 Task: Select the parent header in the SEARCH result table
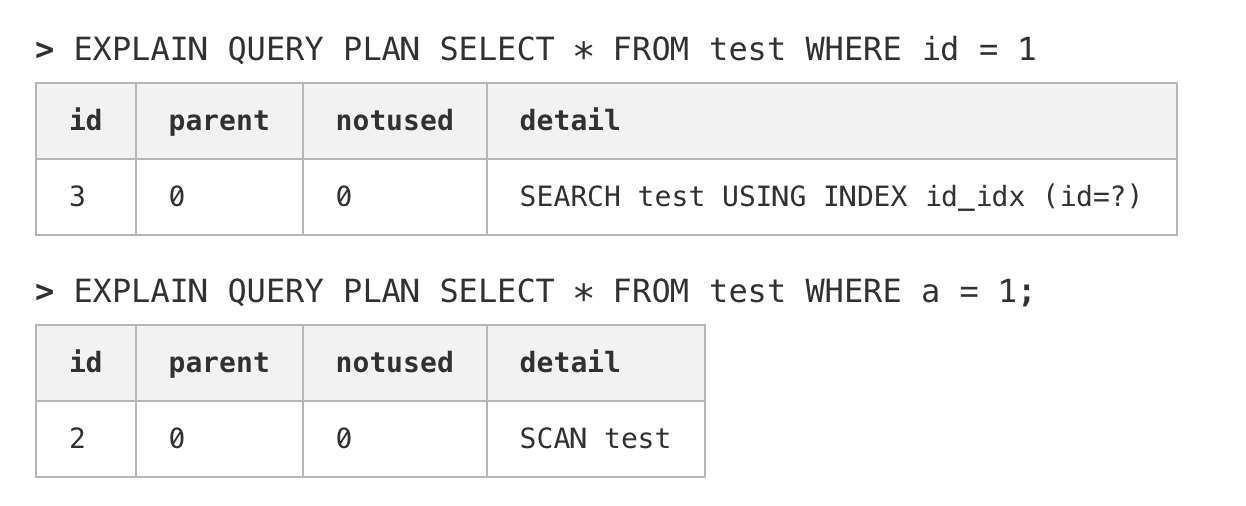click(x=219, y=121)
